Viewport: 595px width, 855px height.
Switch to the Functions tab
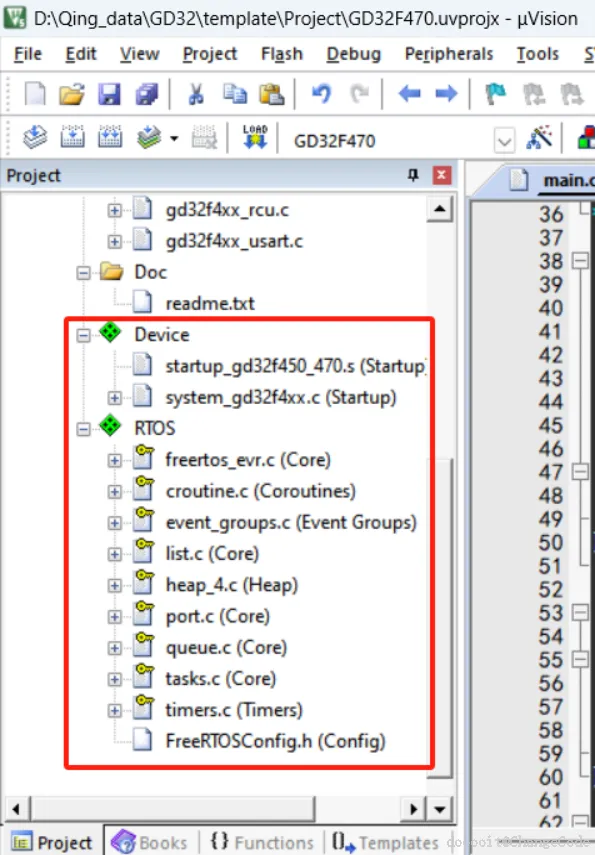point(262,842)
